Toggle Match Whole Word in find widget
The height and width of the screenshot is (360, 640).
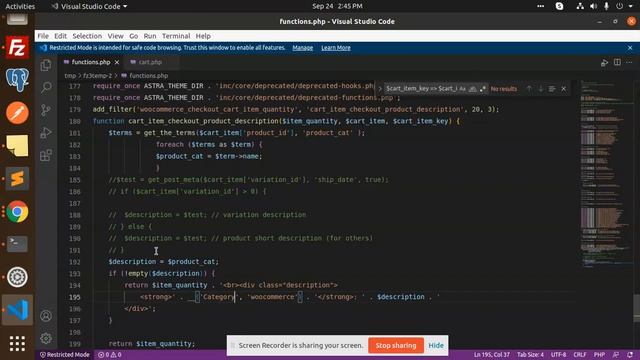coord(473,89)
